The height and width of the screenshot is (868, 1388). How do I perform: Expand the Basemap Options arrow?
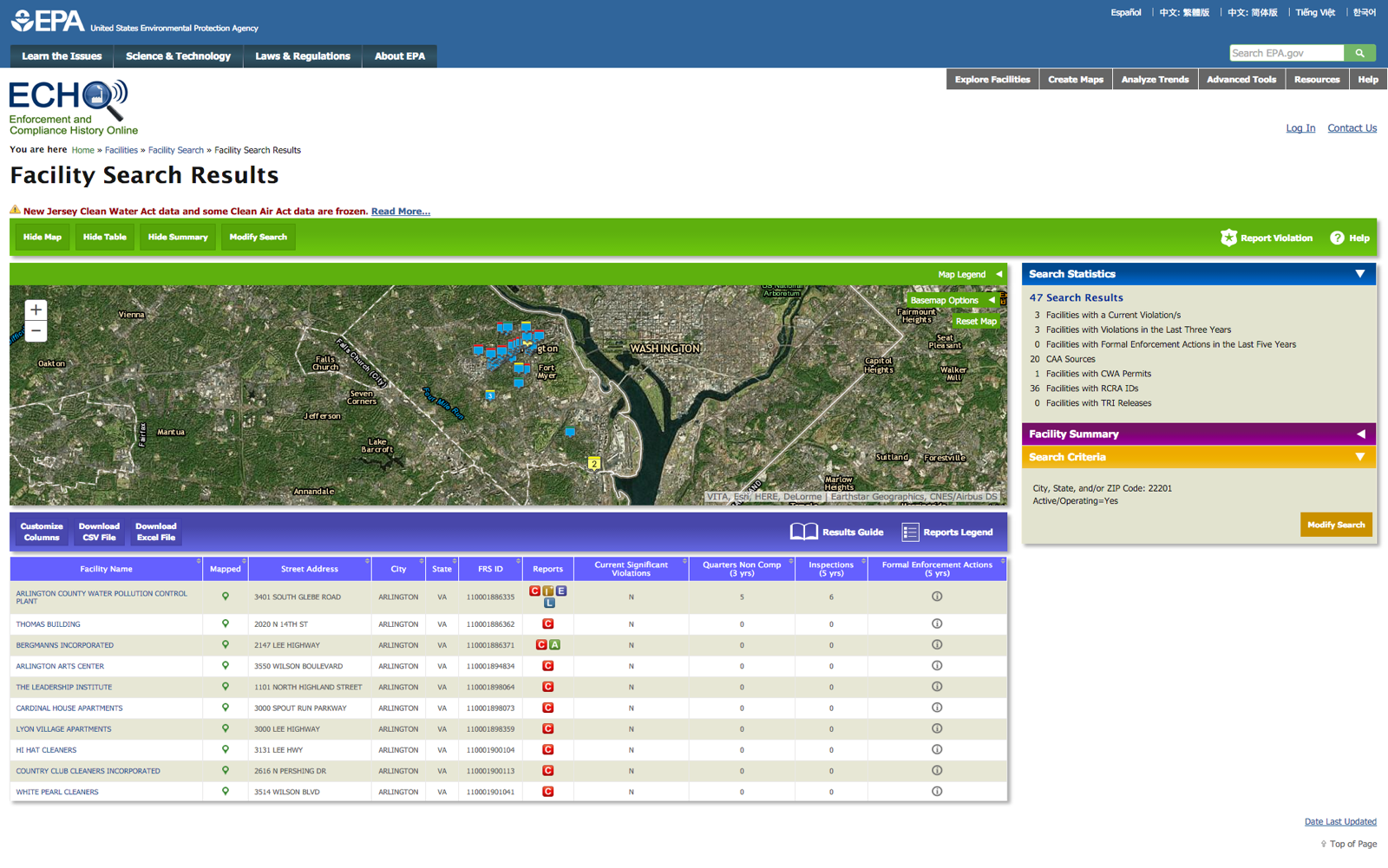point(992,300)
